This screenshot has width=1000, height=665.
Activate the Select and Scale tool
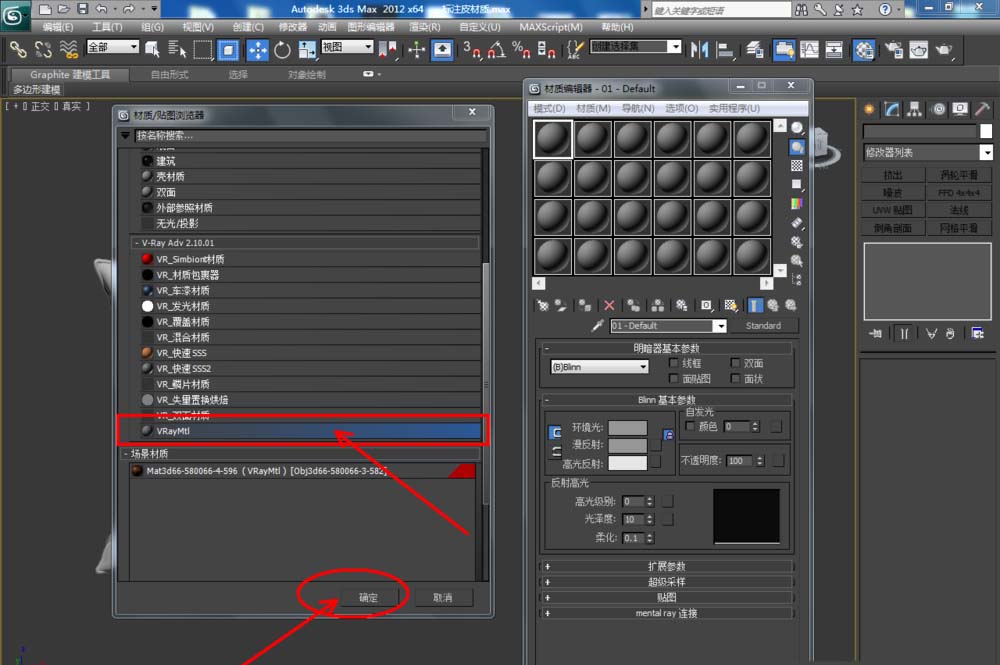click(307, 50)
